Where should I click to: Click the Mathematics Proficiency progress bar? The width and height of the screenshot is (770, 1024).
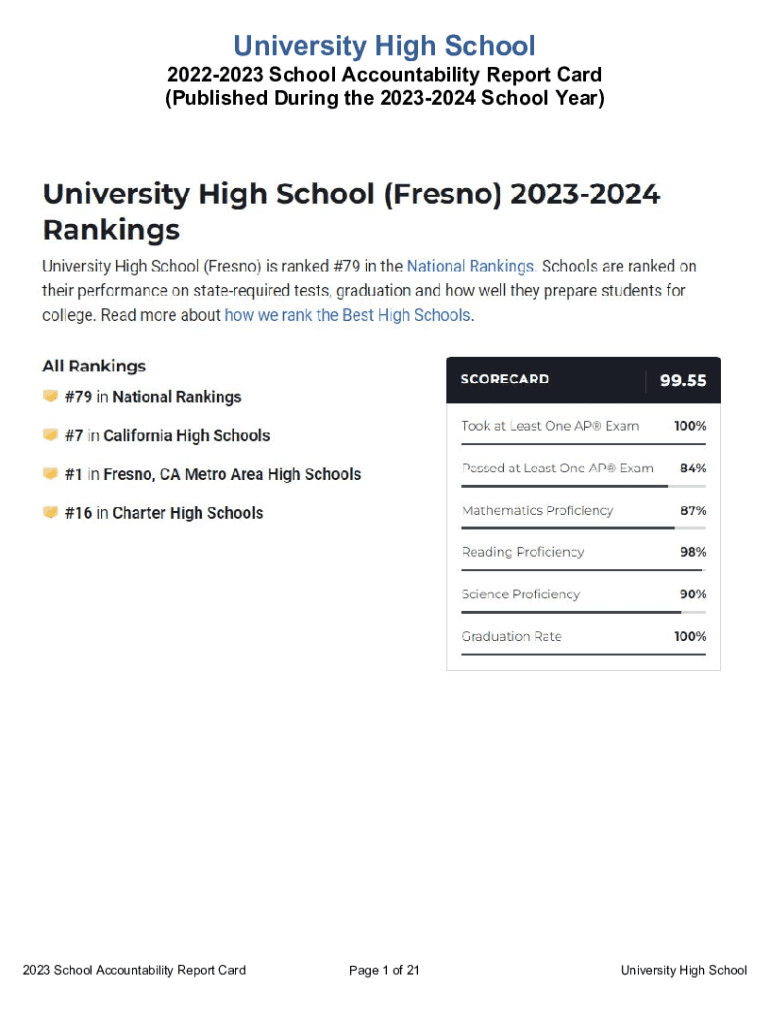coord(583,528)
